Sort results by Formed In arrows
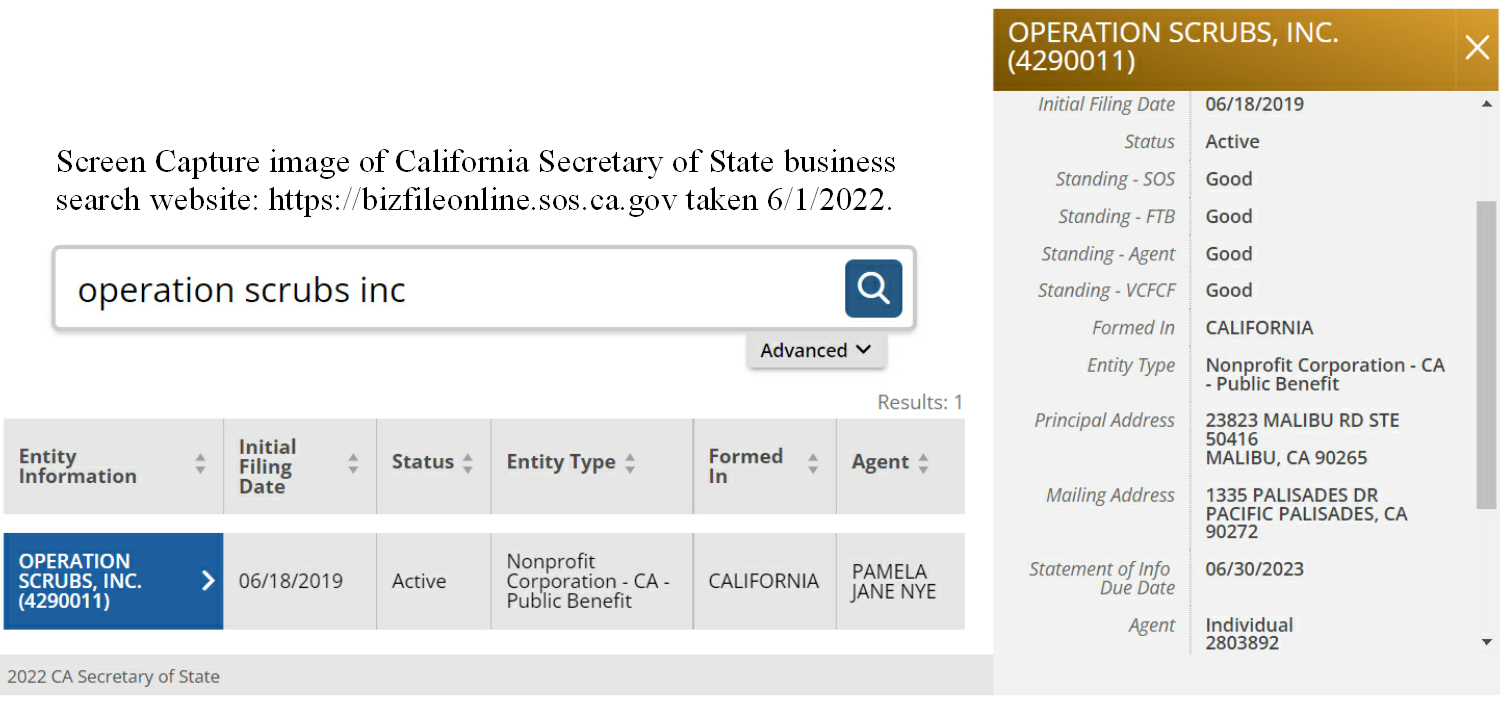Viewport: 1500px width, 704px height. (813, 463)
